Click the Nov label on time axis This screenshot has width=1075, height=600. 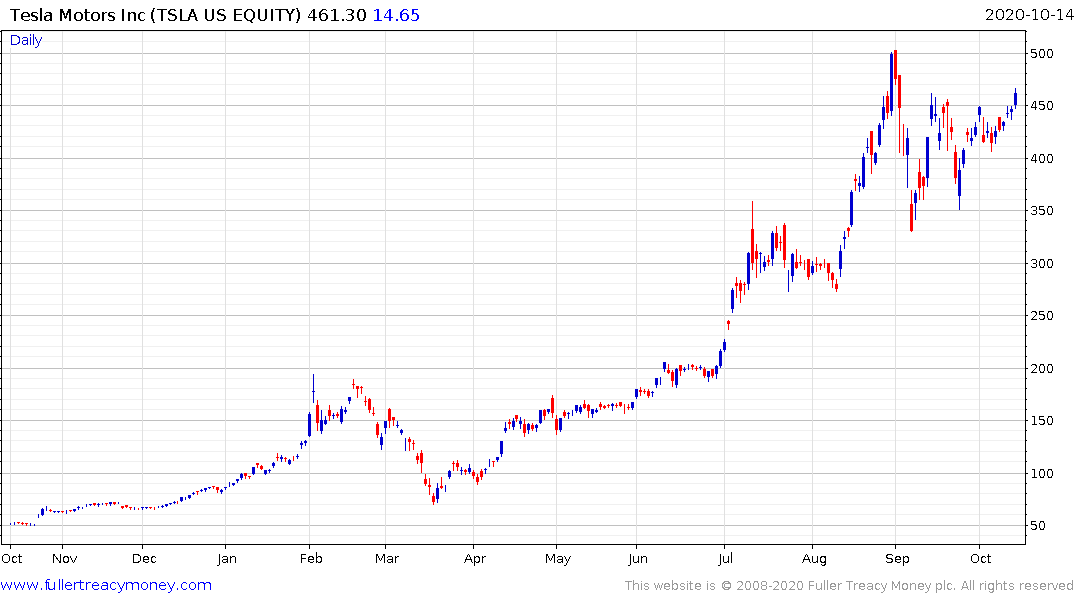pos(64,558)
